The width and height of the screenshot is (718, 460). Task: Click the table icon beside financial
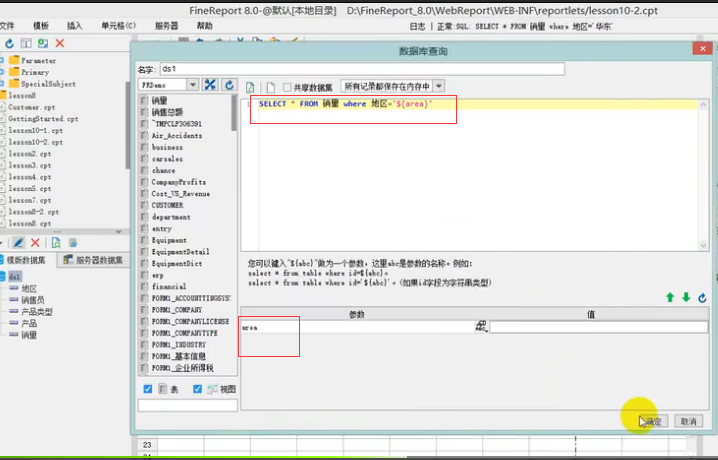click(x=144, y=287)
